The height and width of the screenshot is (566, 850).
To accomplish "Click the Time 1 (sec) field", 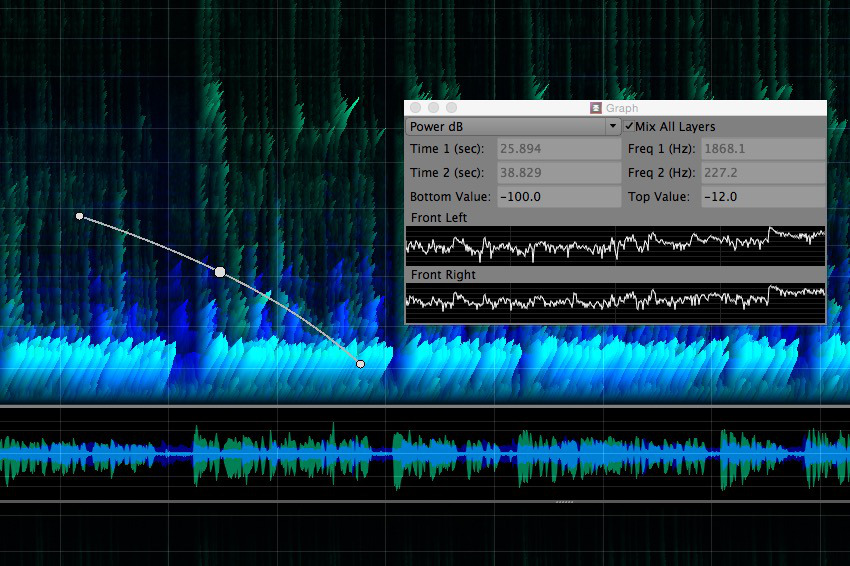I will pos(559,149).
